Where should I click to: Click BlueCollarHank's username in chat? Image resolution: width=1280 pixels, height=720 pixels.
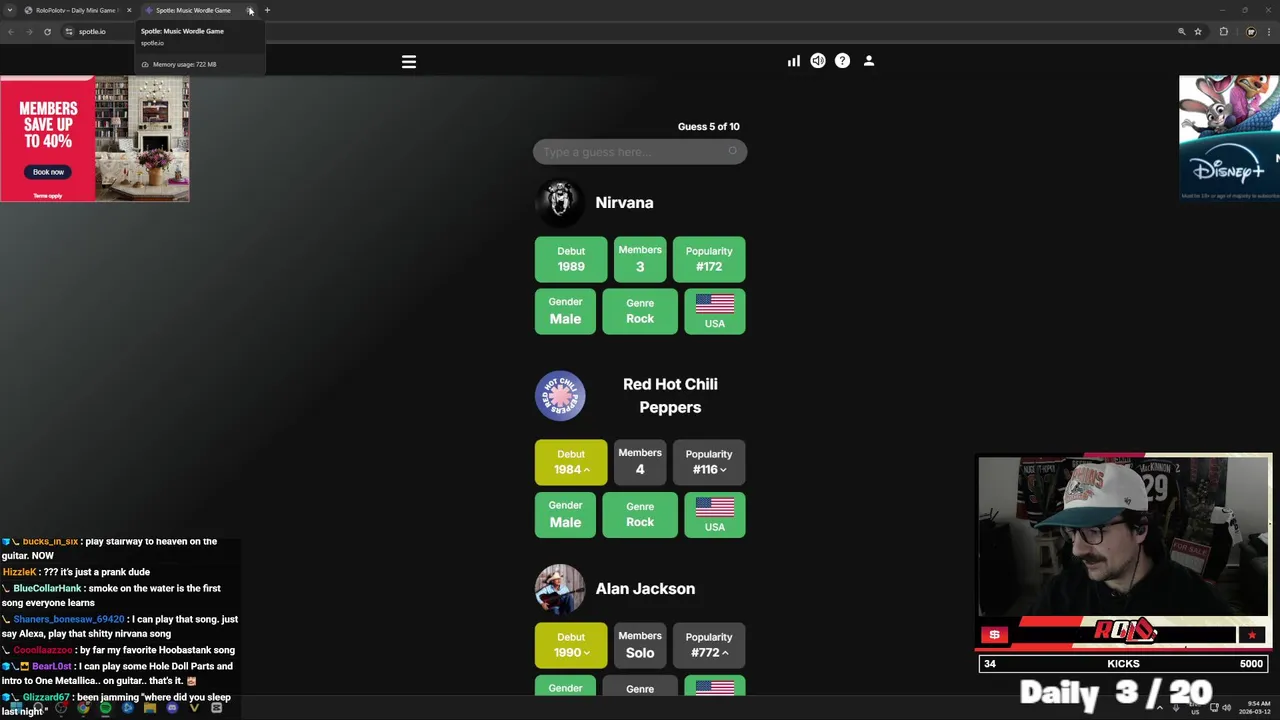pos(47,588)
